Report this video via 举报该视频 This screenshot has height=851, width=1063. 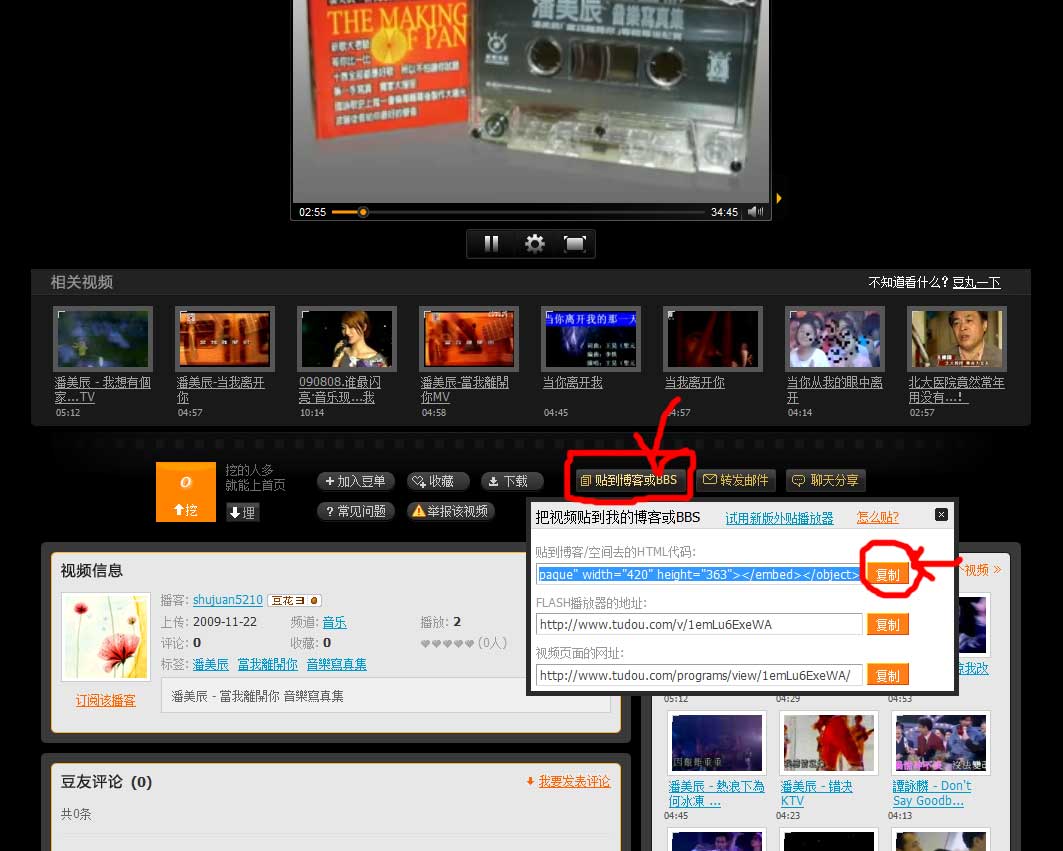point(450,511)
